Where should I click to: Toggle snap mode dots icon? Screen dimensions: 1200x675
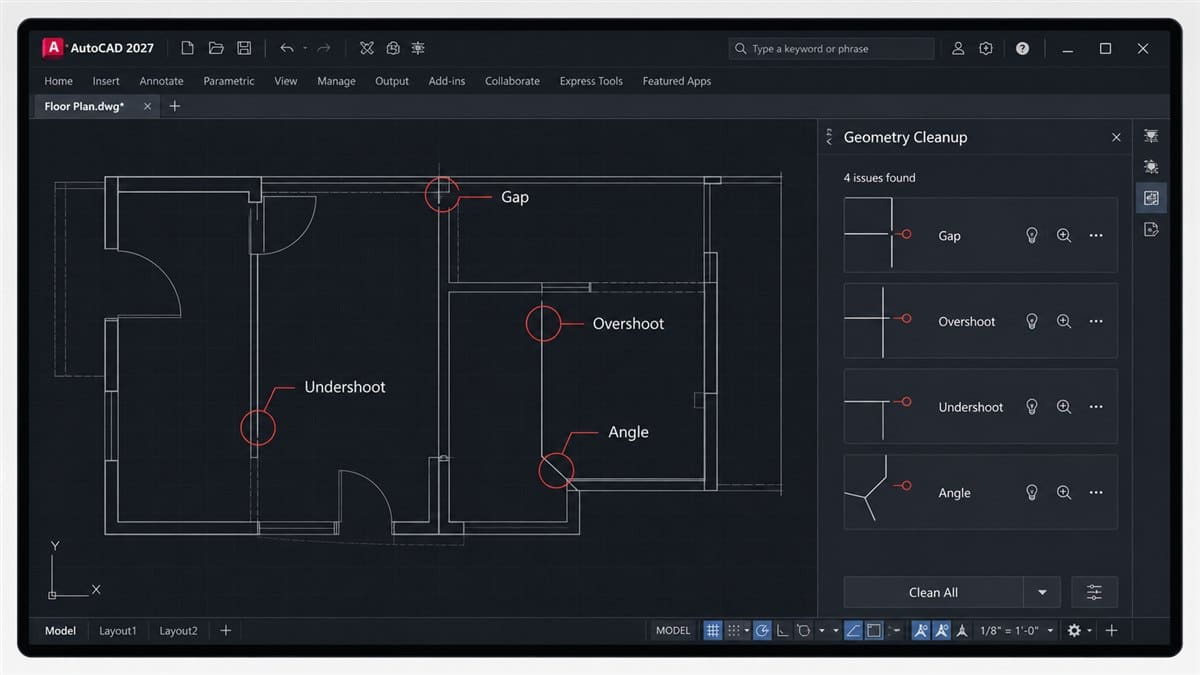pyautogui.click(x=733, y=631)
